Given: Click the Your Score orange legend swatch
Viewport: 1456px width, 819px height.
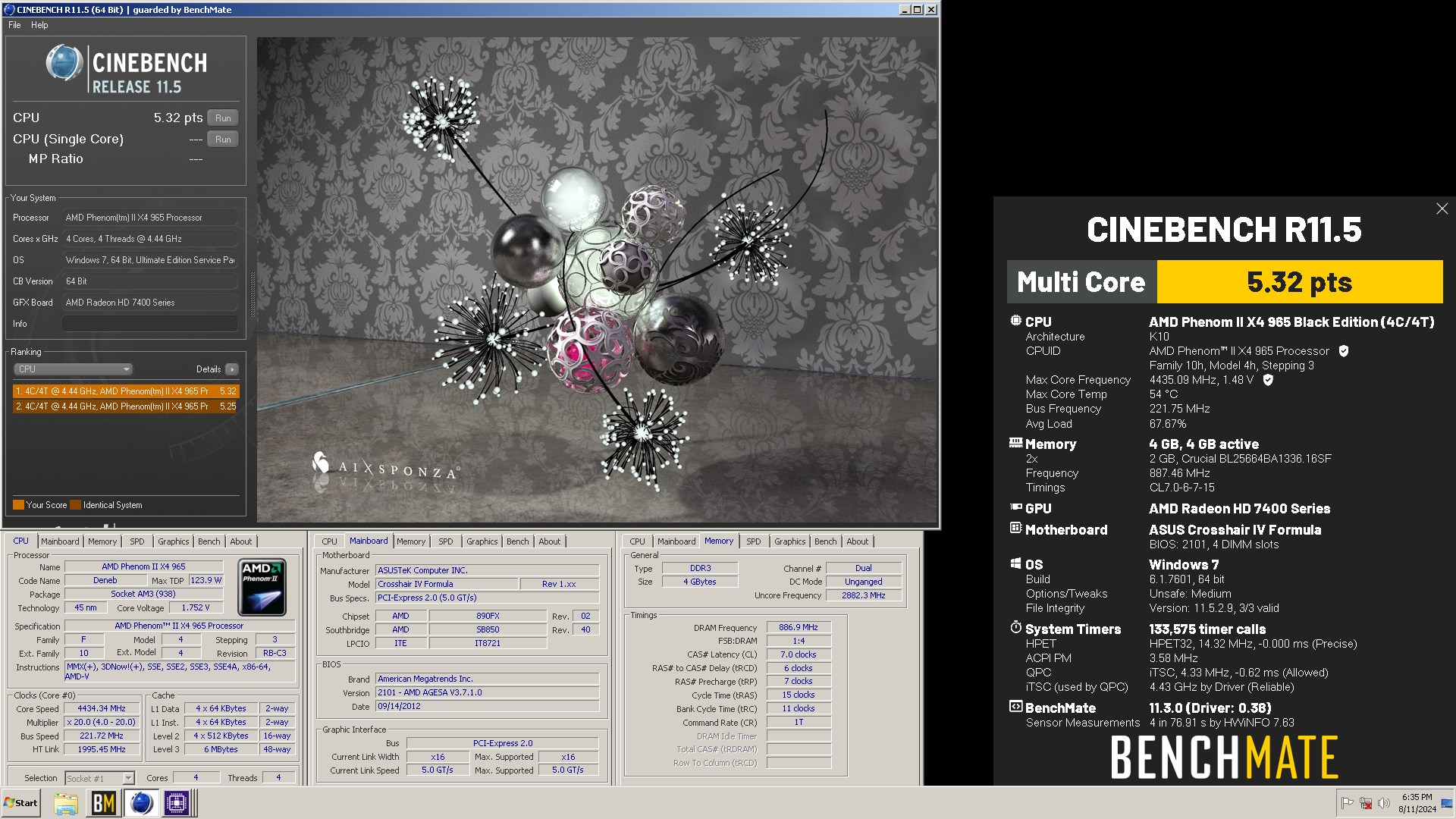Looking at the screenshot, I should coord(18,505).
